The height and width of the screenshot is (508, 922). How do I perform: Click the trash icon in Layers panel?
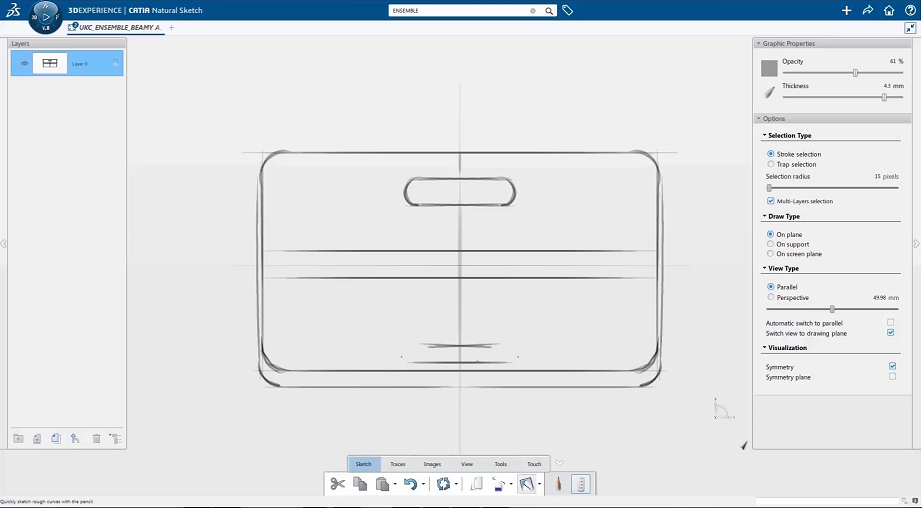(x=97, y=438)
